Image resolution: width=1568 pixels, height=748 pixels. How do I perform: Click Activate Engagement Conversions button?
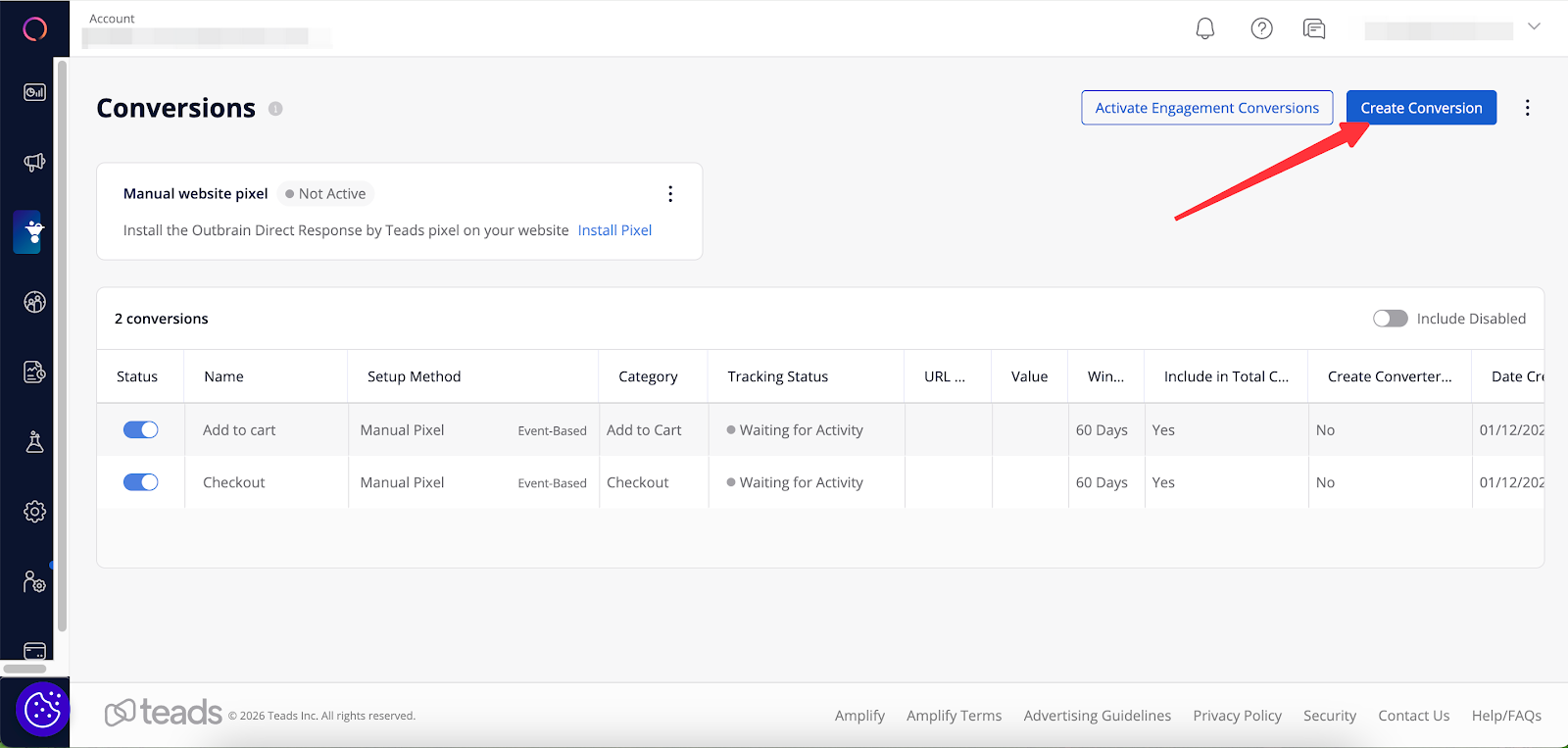click(1206, 108)
